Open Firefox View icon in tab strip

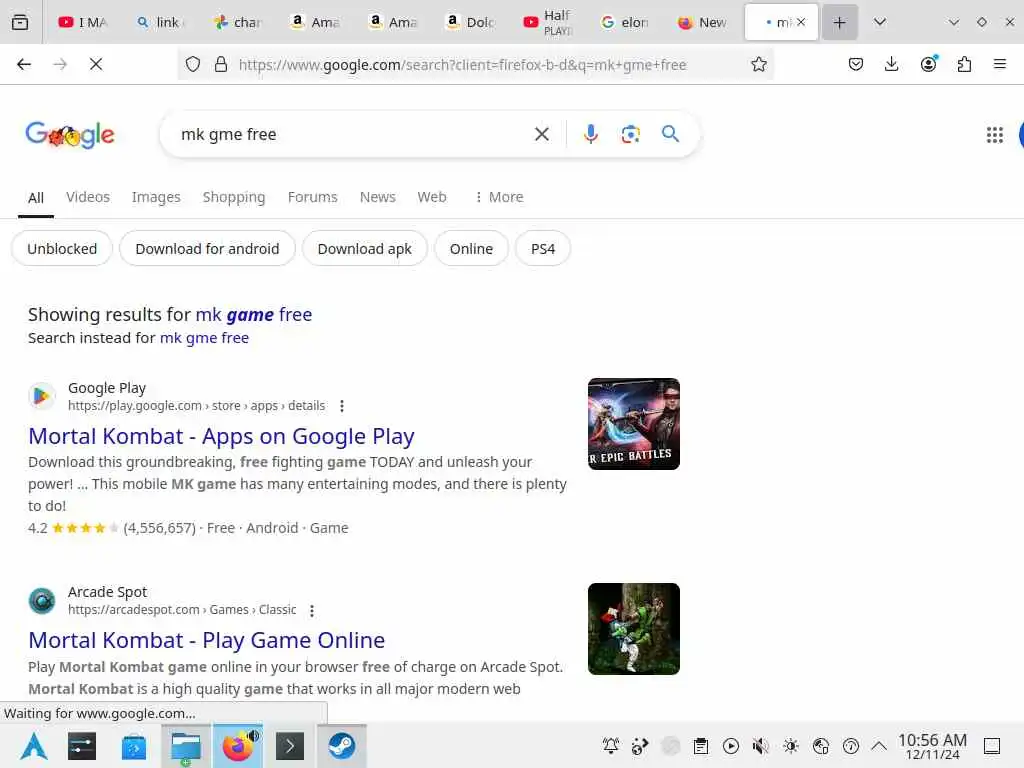click(x=20, y=22)
